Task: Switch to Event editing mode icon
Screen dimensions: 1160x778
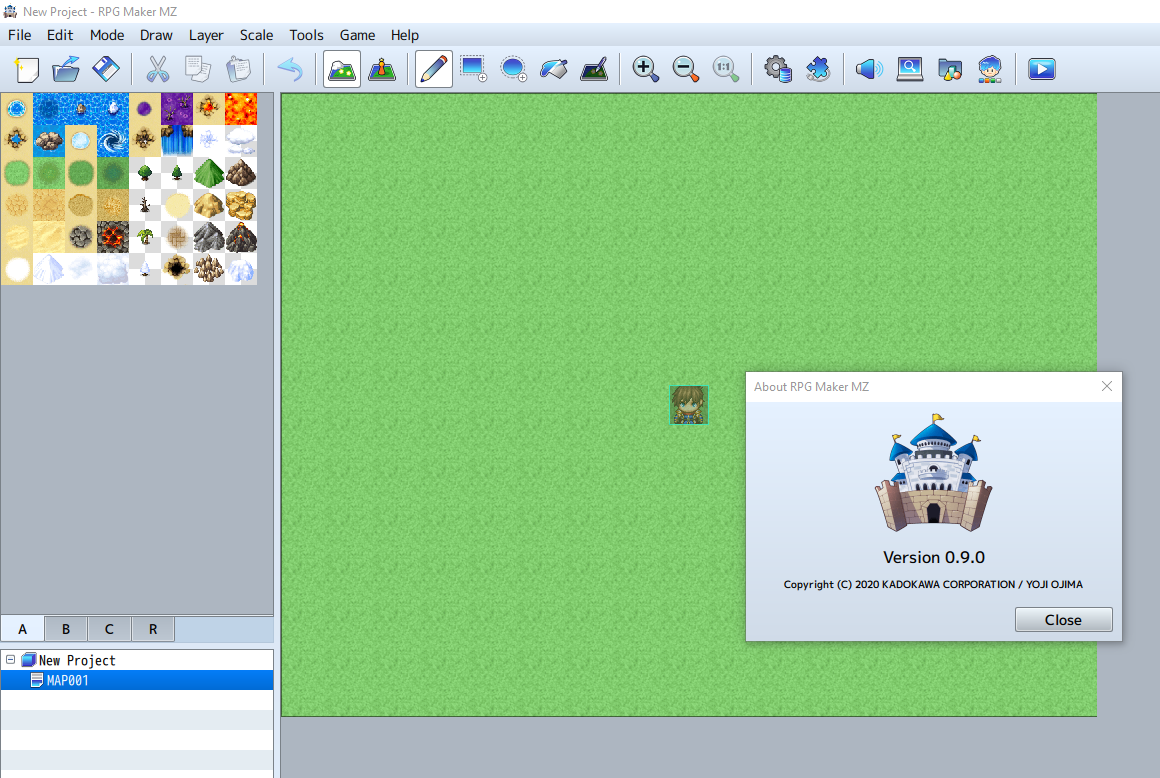Action: point(382,70)
